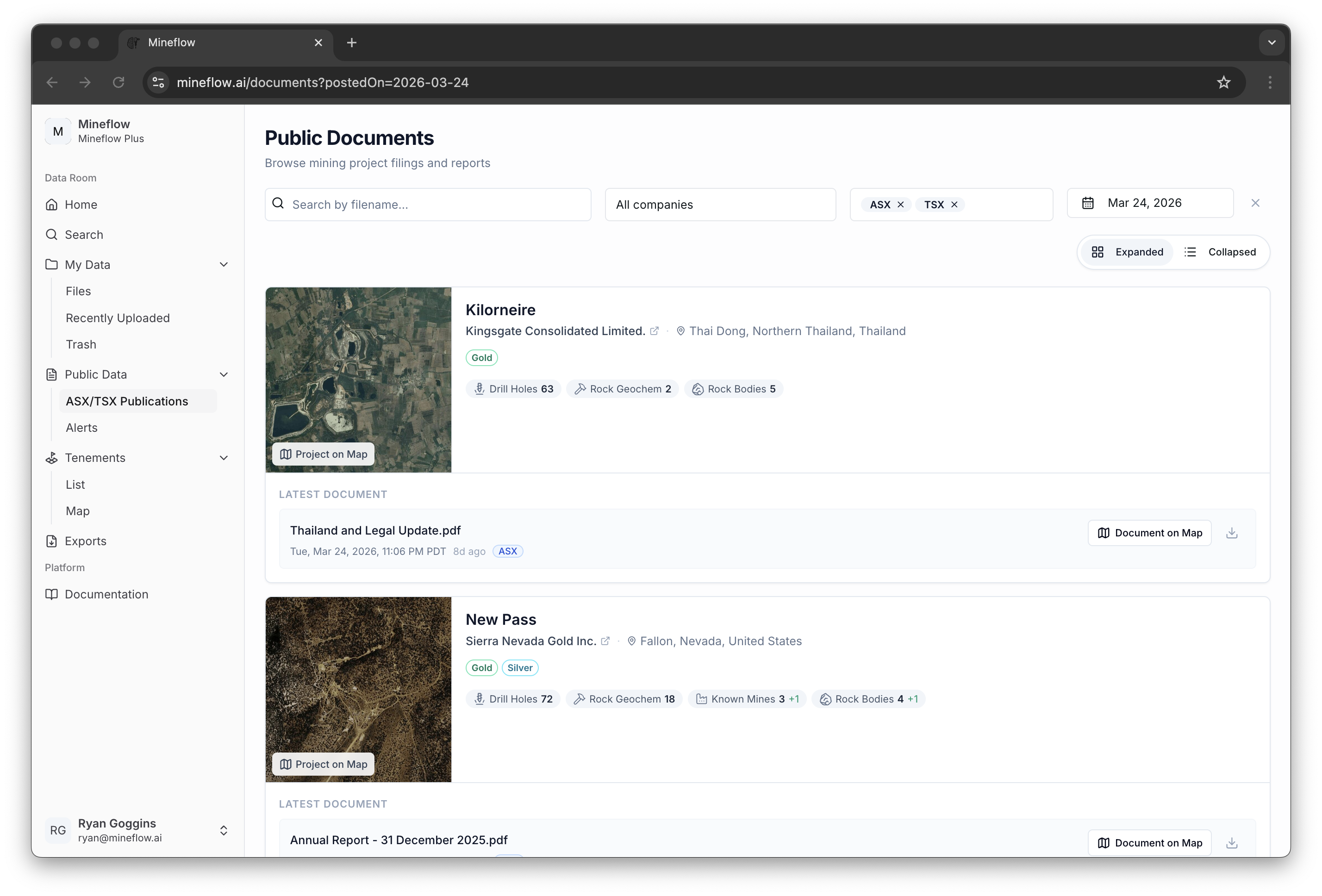Remove the TSX exchange filter chip

point(954,205)
